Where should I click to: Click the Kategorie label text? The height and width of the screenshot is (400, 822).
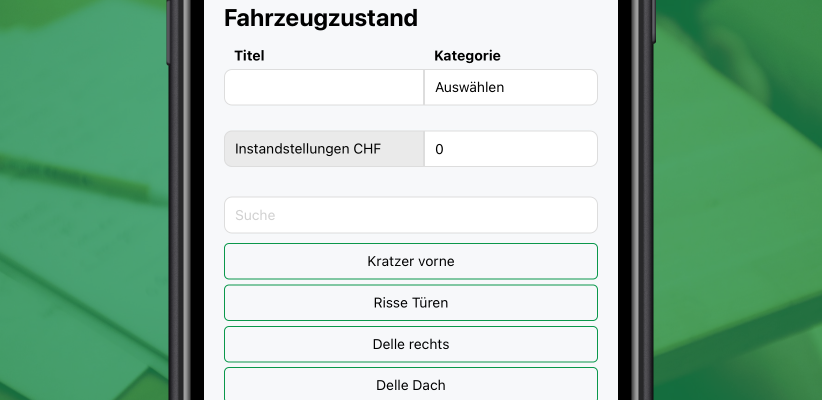point(467,56)
